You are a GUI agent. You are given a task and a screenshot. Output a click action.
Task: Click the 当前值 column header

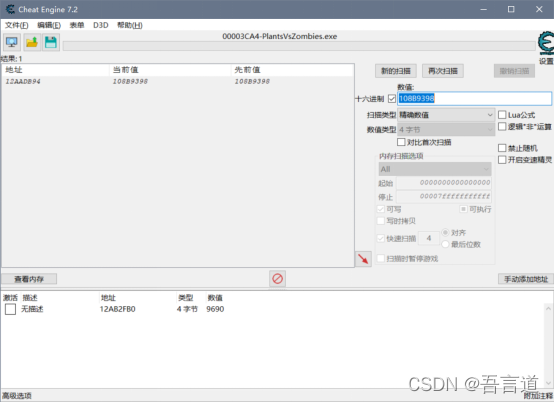tap(170, 70)
